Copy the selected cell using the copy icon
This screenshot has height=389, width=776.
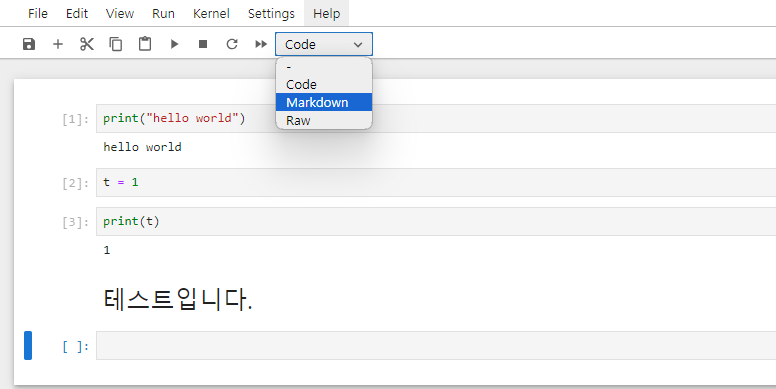(116, 44)
